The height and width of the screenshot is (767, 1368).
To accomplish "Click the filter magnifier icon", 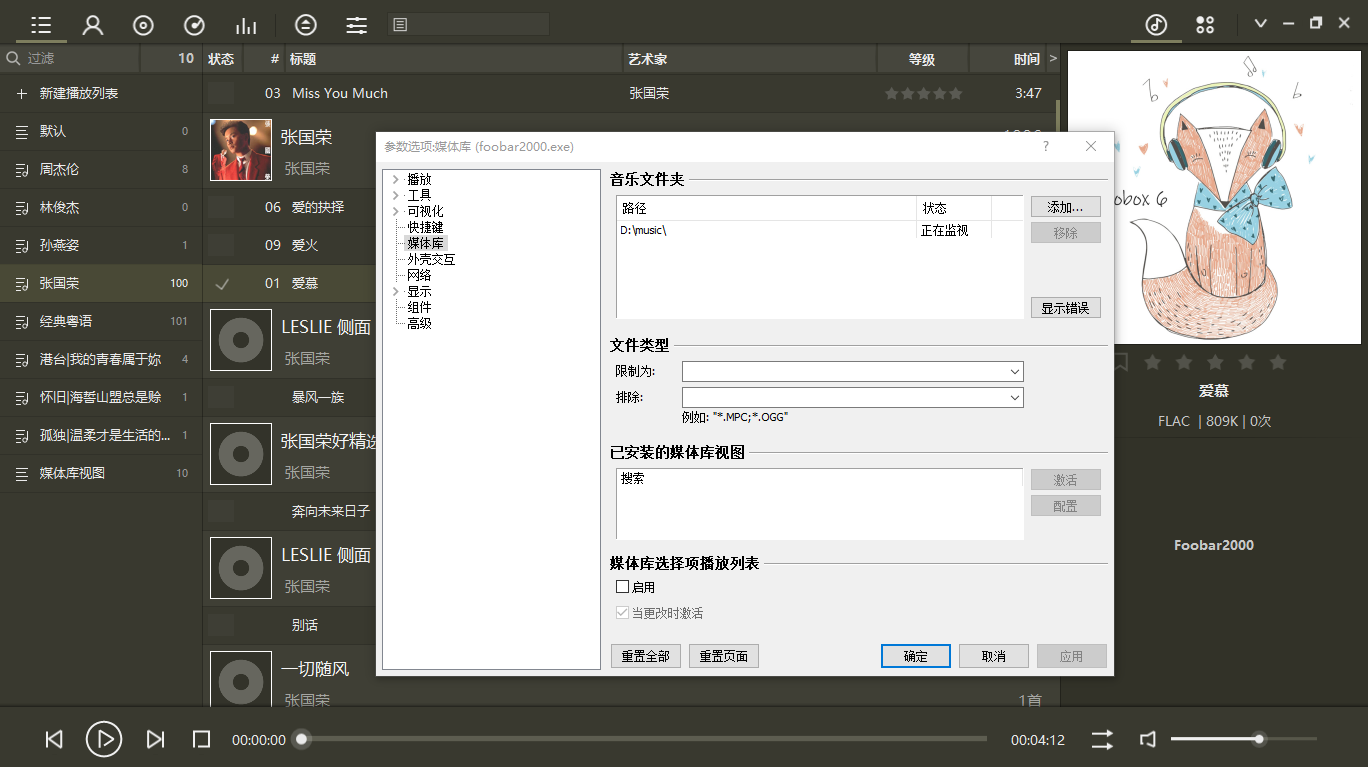I will point(14,59).
